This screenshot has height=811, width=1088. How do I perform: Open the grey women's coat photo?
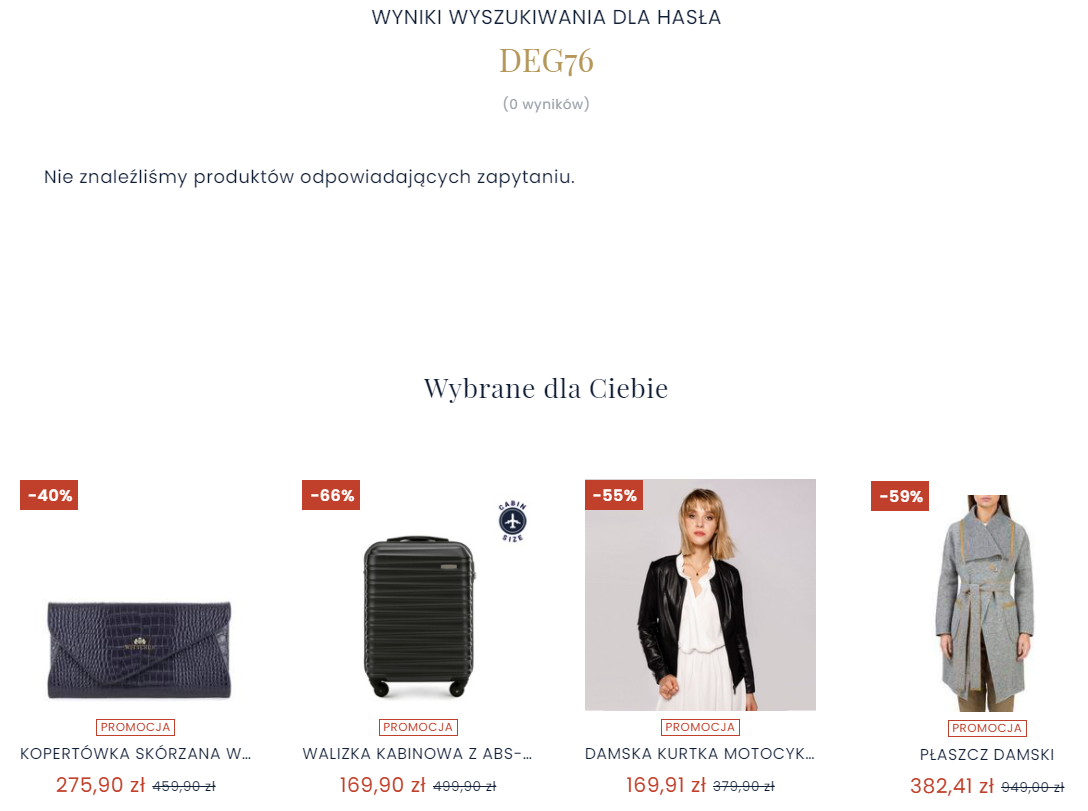[985, 603]
